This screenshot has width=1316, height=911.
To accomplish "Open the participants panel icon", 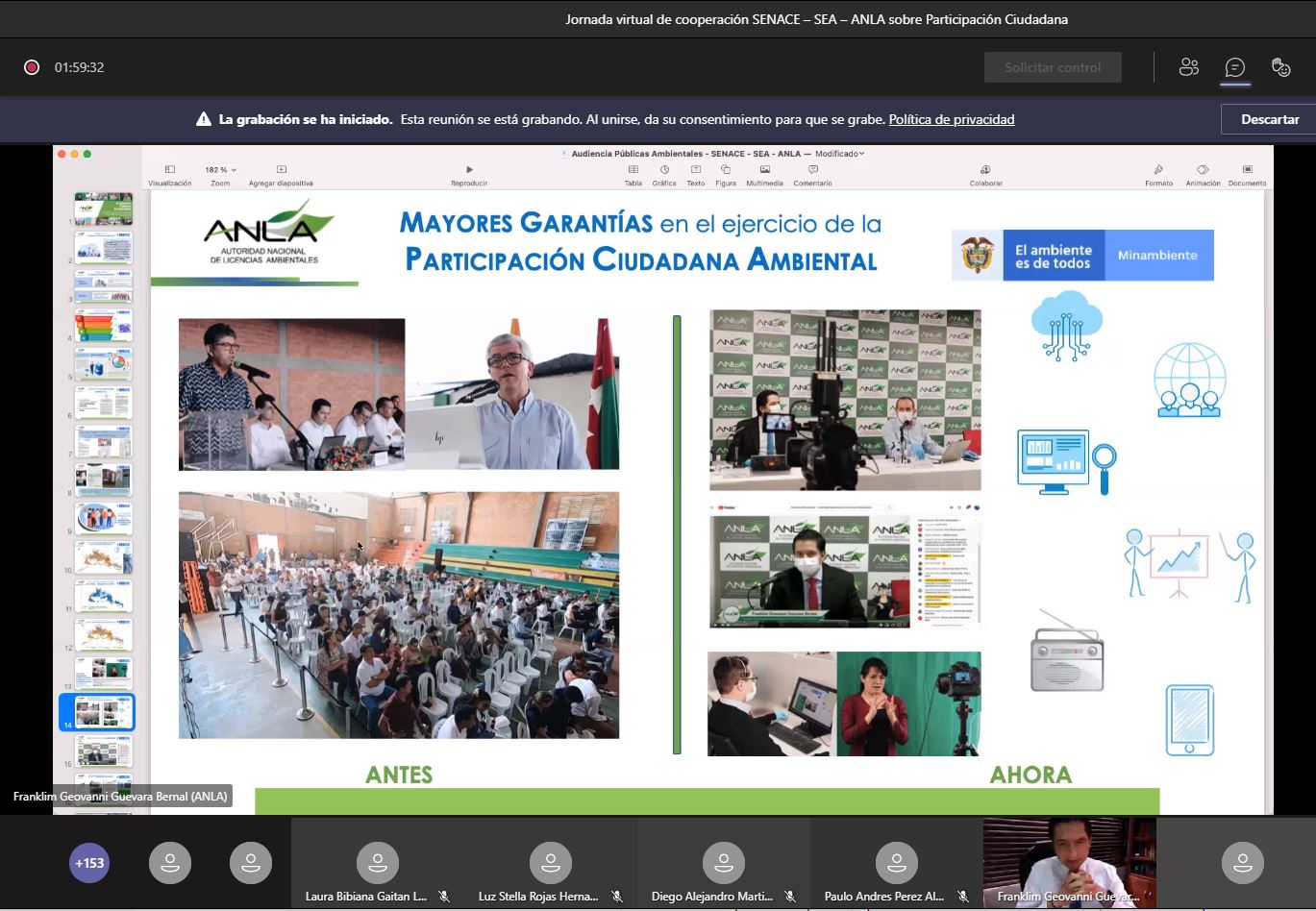I will tap(1188, 67).
